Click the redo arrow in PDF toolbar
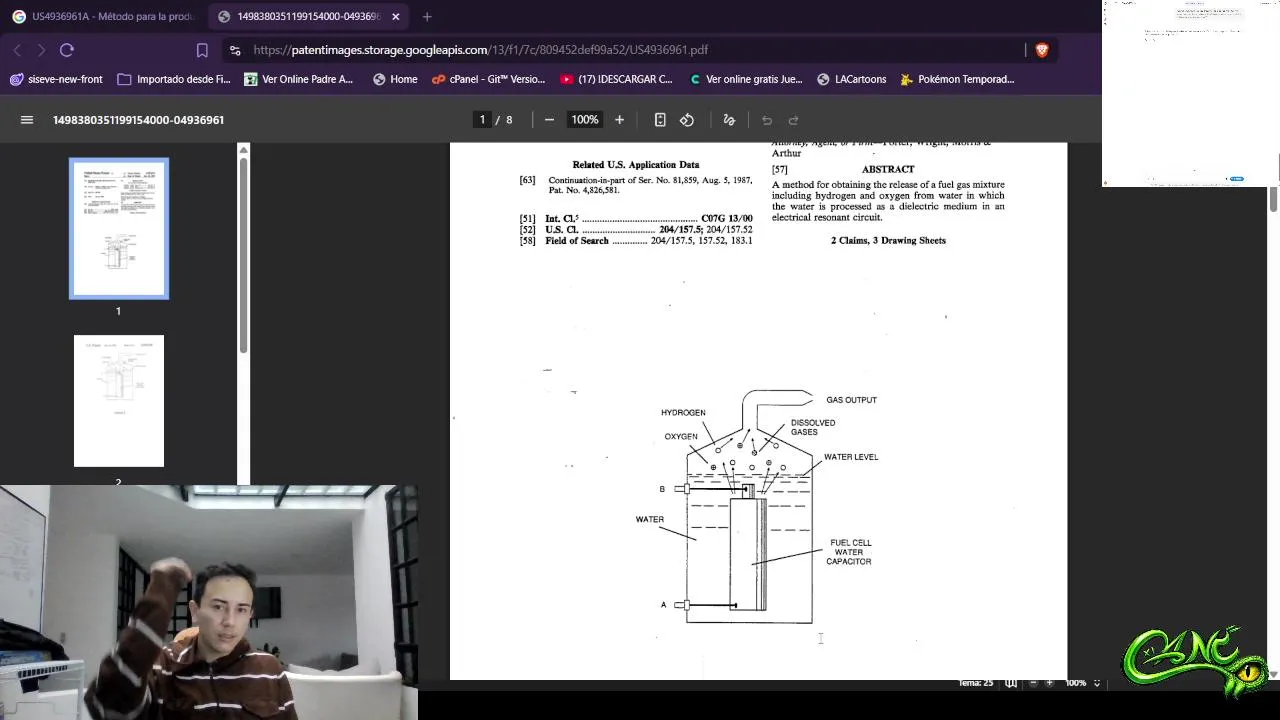This screenshot has height=720, width=1280. click(x=793, y=120)
